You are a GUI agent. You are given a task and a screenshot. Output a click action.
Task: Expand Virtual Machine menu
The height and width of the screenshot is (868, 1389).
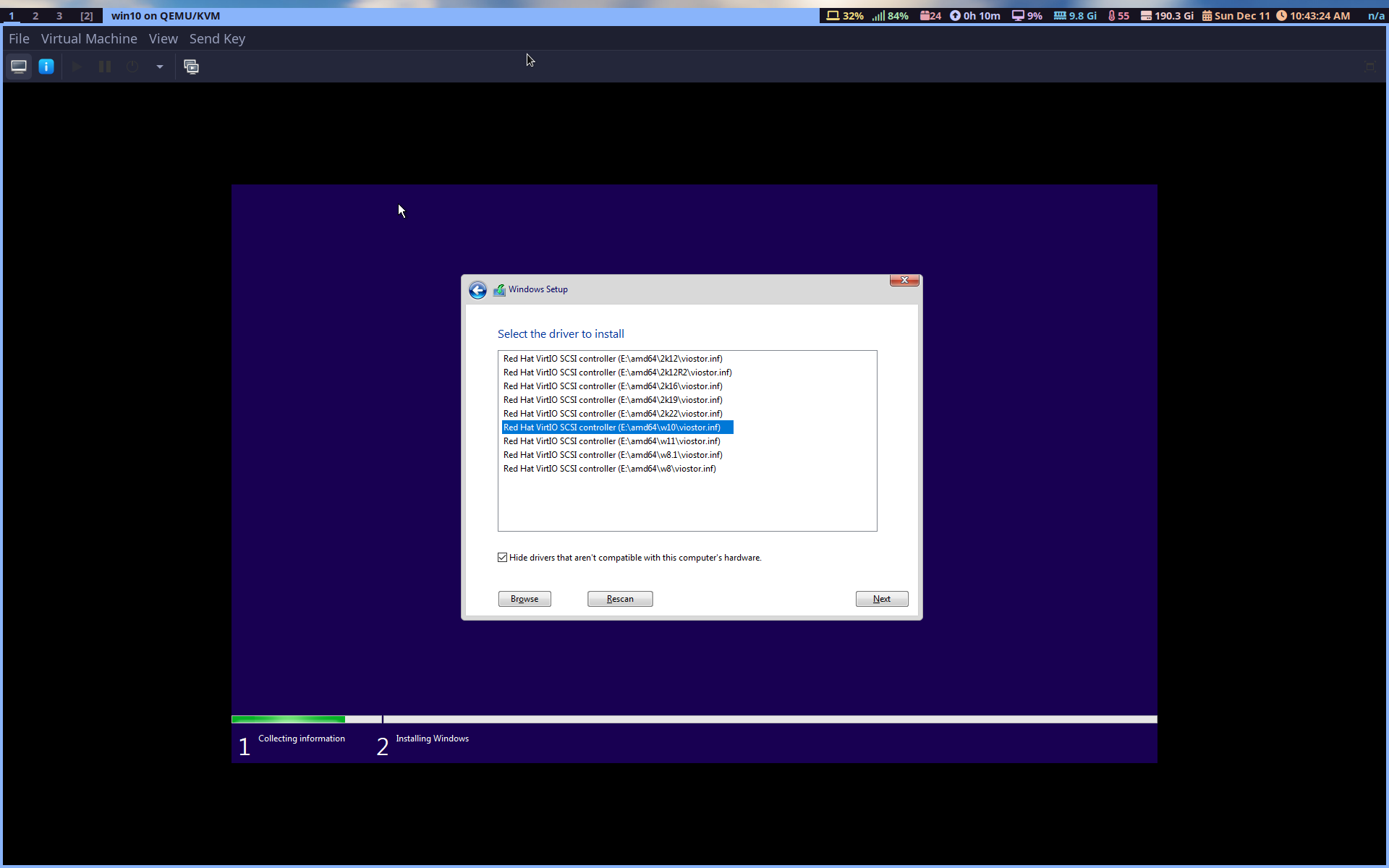[89, 38]
